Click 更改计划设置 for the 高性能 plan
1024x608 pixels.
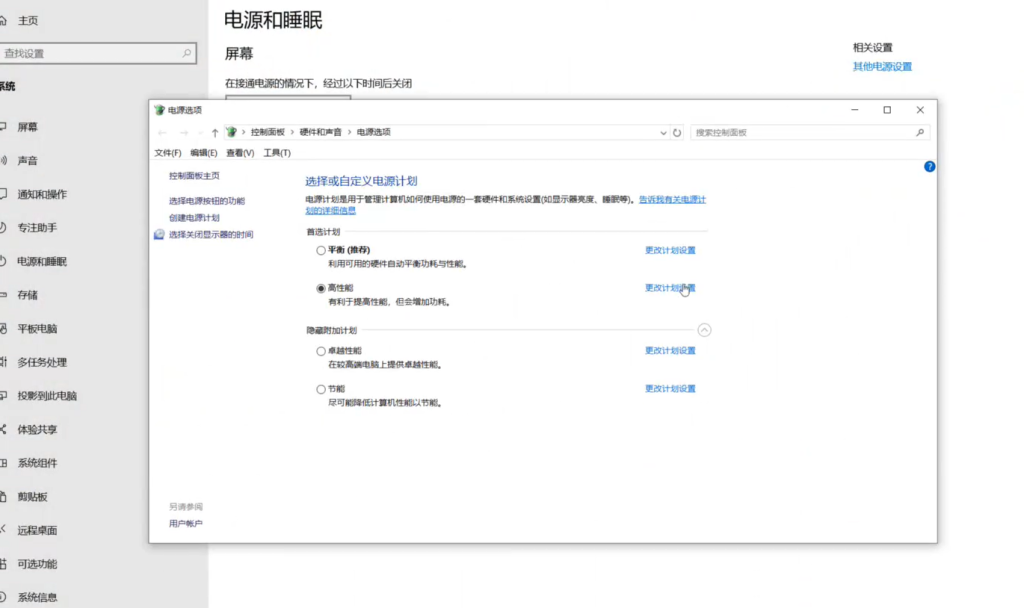(669, 288)
